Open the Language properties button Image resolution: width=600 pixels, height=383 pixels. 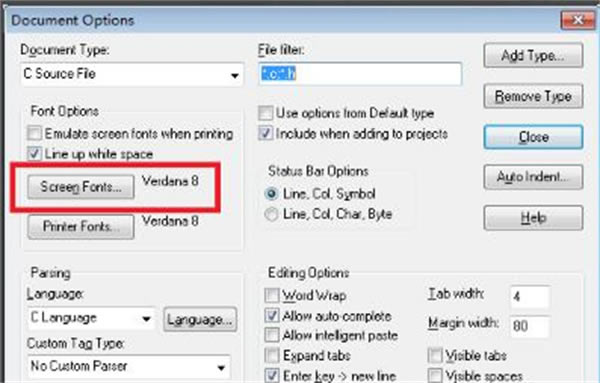pos(200,319)
